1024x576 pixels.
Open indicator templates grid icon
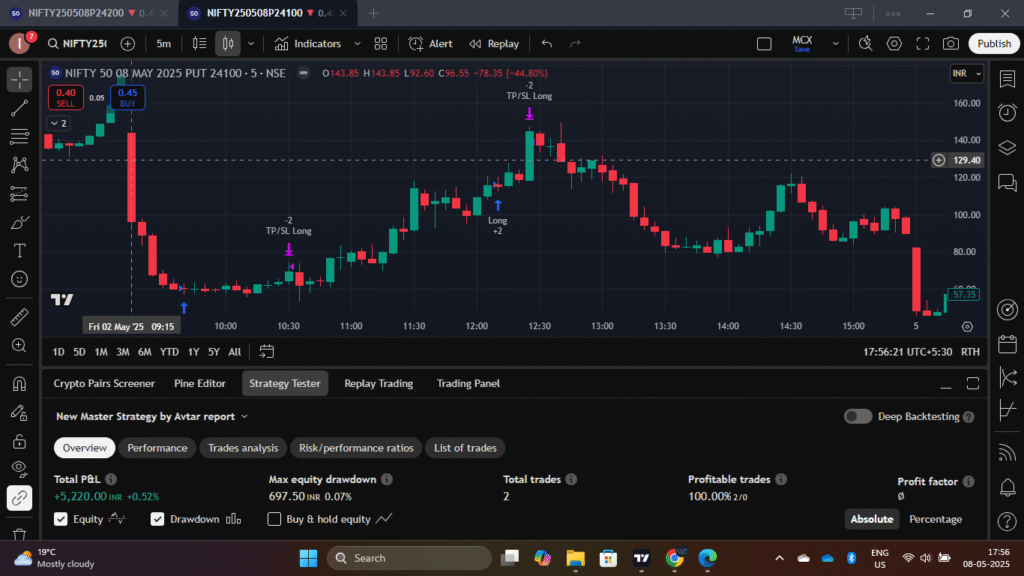pyautogui.click(x=381, y=44)
